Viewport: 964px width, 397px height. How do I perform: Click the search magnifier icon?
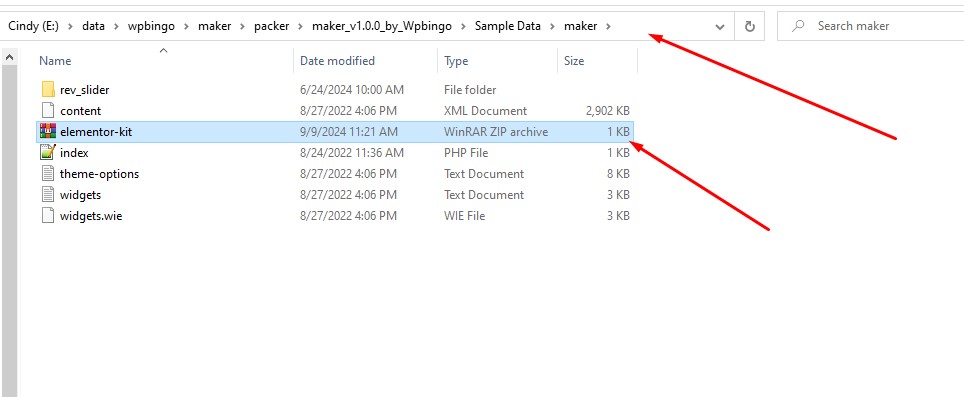pyautogui.click(x=798, y=26)
